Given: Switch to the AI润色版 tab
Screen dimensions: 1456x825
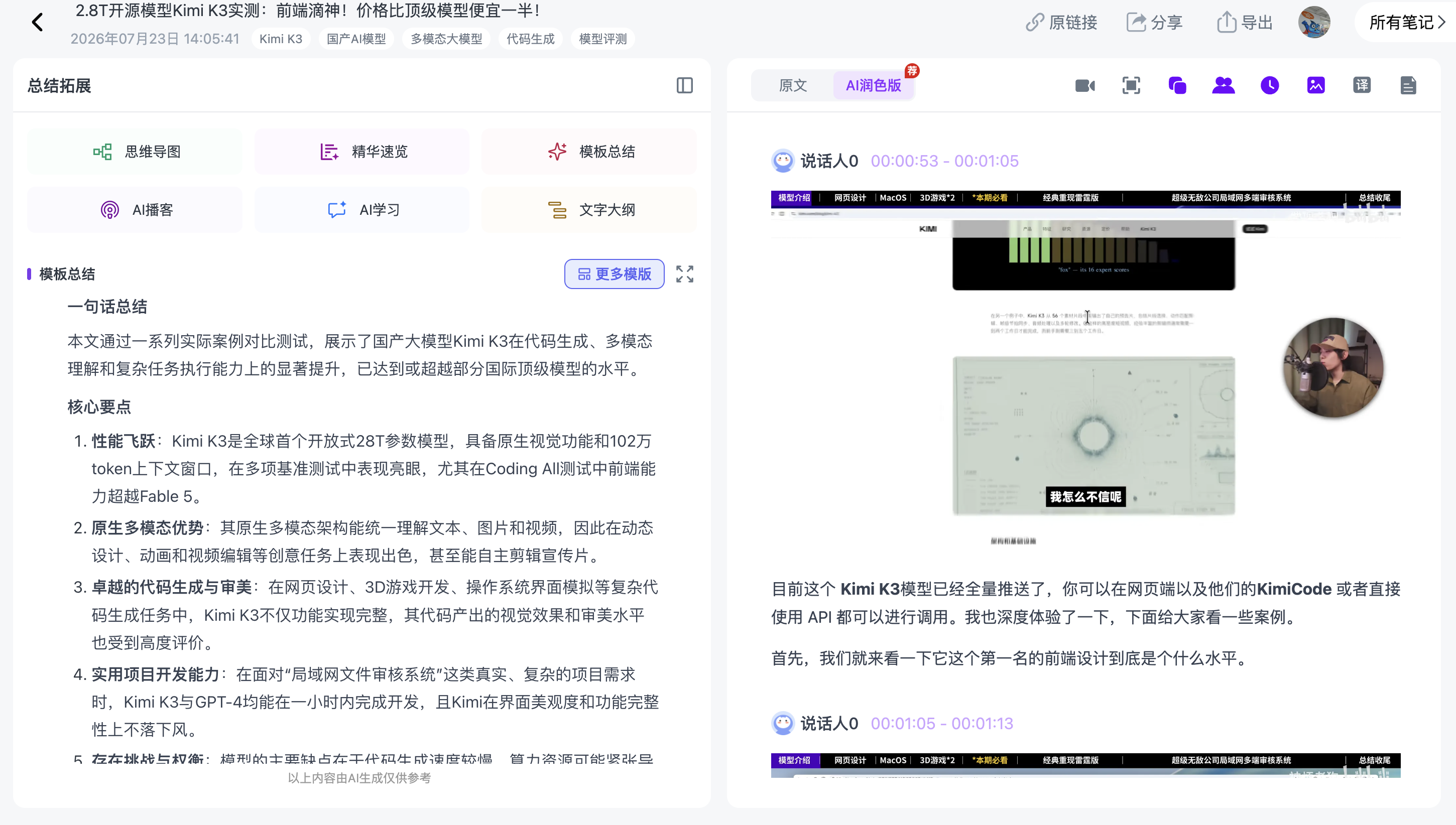Looking at the screenshot, I should coord(873,85).
